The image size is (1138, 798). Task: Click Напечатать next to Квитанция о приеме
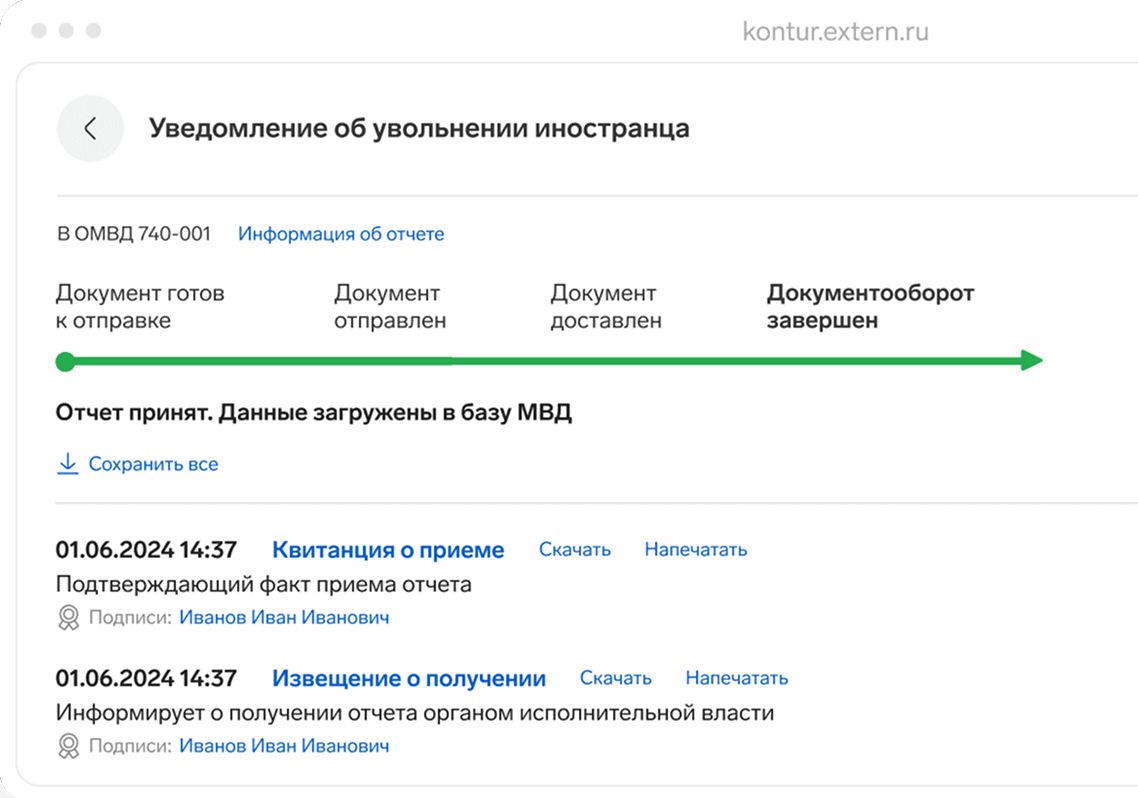(x=696, y=549)
